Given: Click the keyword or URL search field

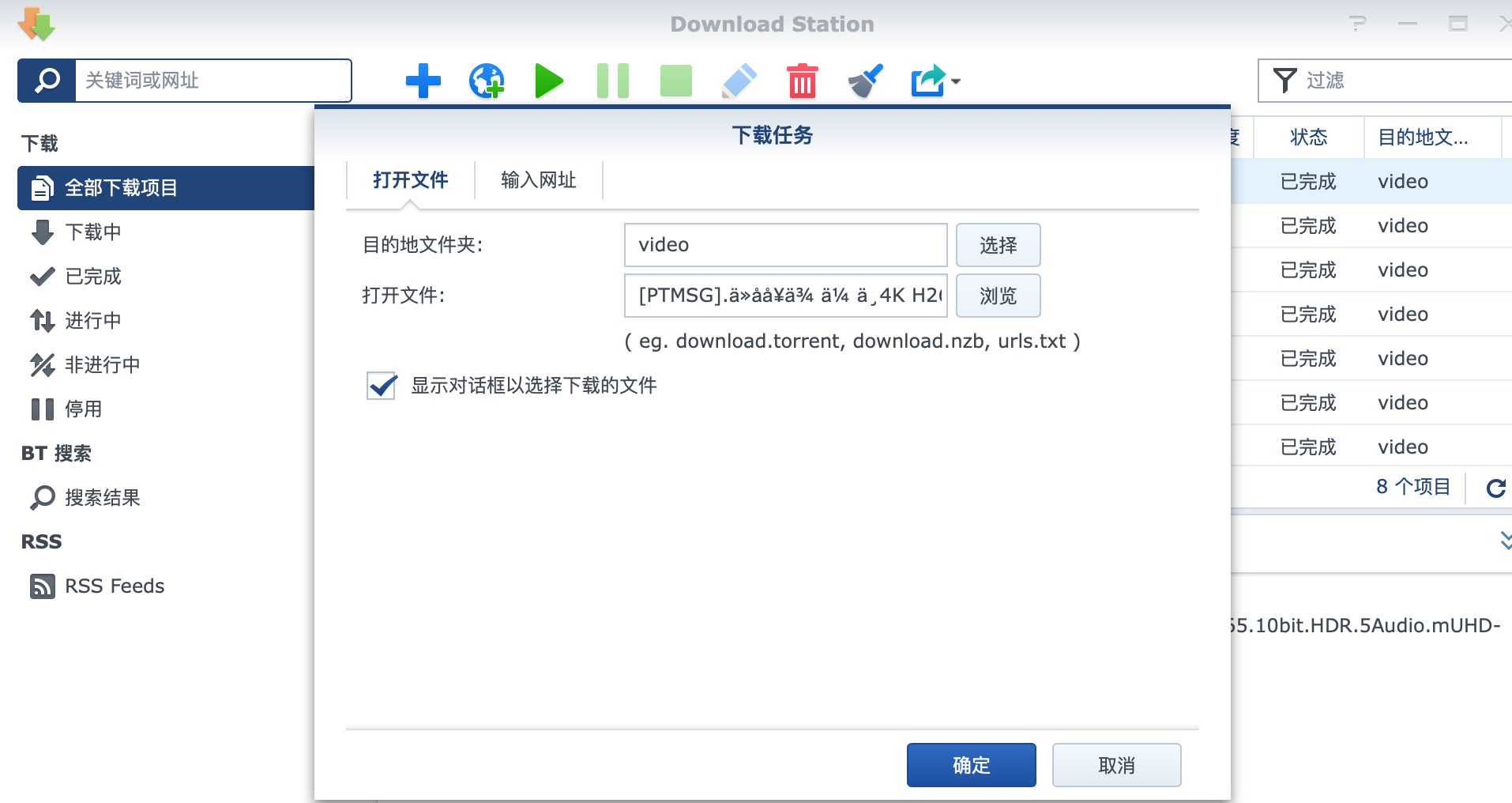Looking at the screenshot, I should [x=213, y=81].
